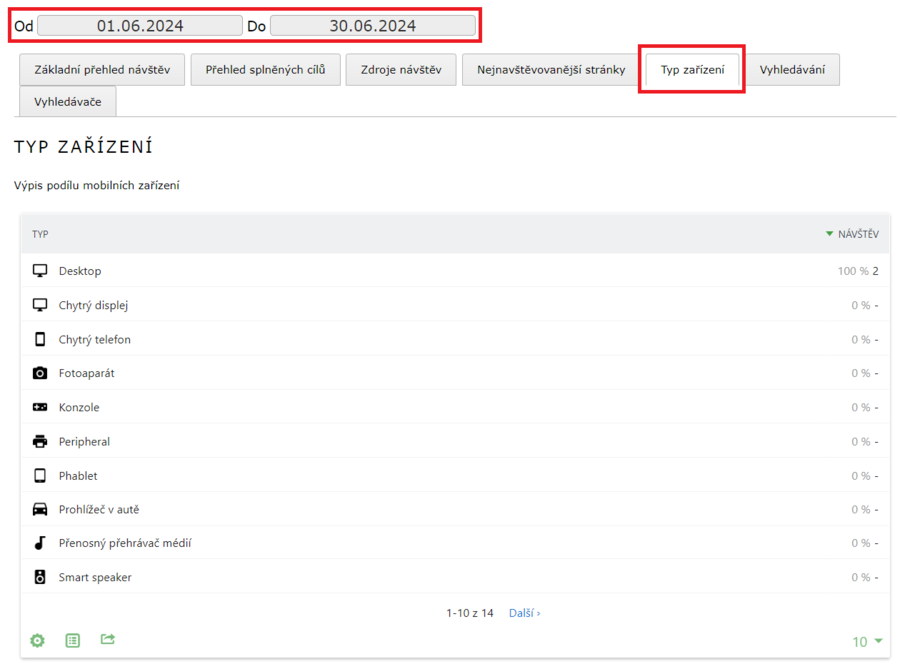900x664 pixels.
Task: Open the row limit dropdown showing 10
Action: pos(867,641)
